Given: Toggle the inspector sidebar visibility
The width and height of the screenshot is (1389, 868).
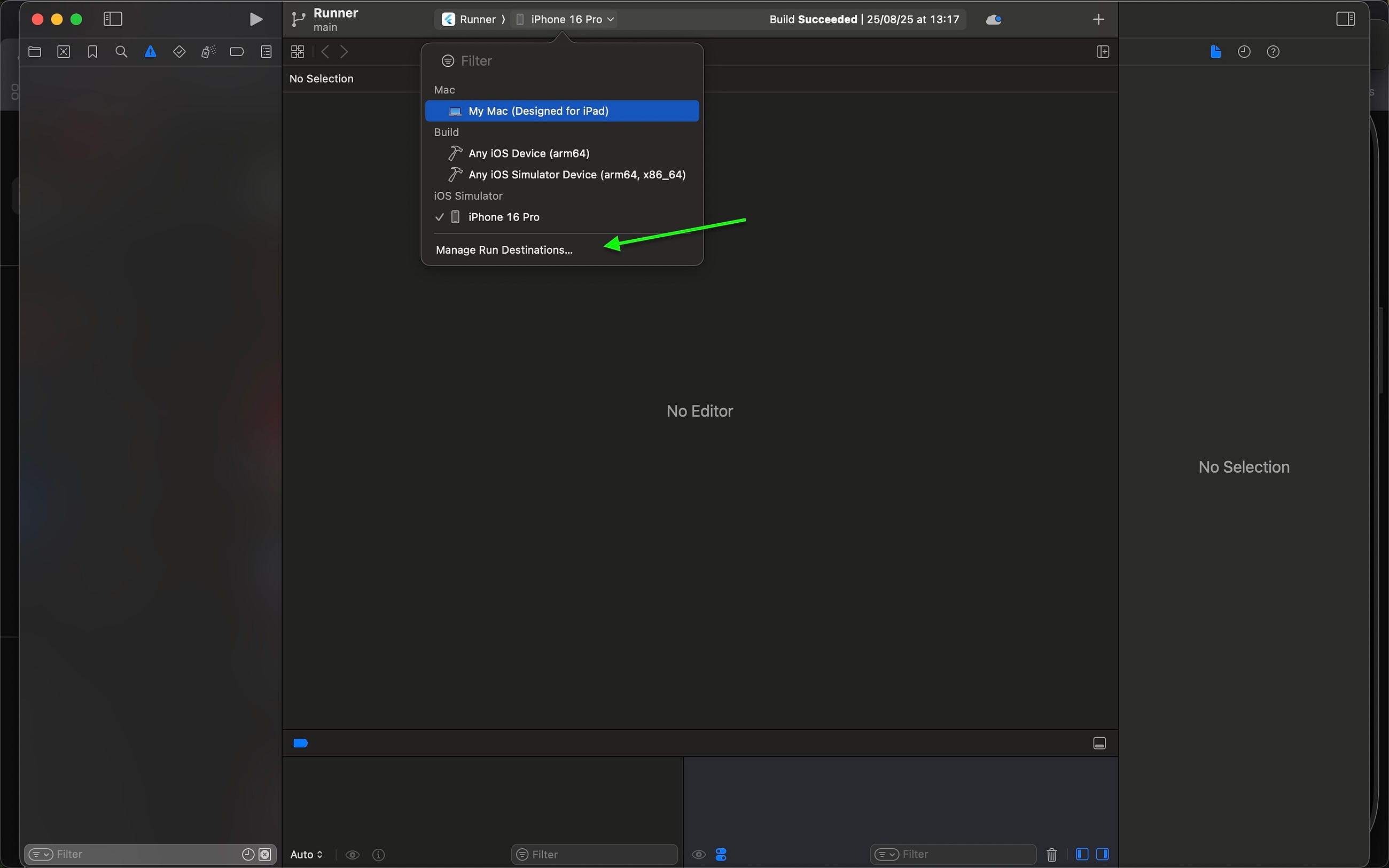Looking at the screenshot, I should pyautogui.click(x=1345, y=19).
